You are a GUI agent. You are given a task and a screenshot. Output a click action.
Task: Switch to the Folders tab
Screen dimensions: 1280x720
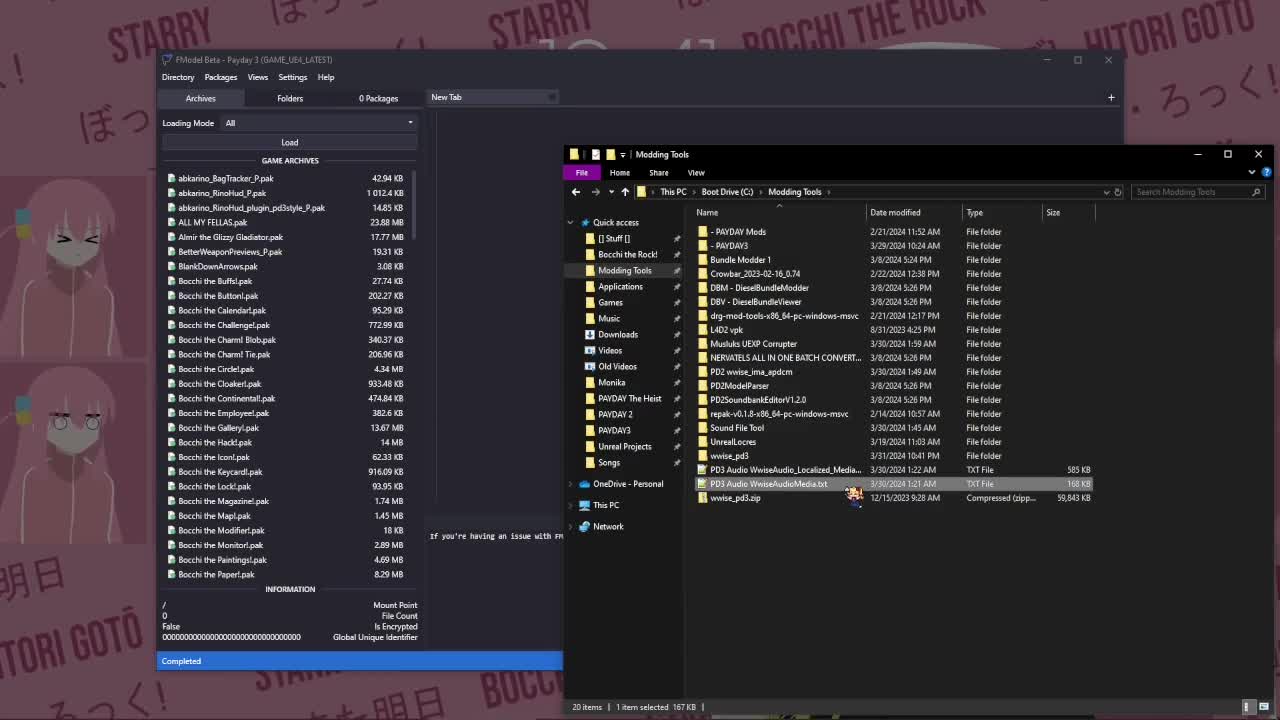tap(289, 98)
